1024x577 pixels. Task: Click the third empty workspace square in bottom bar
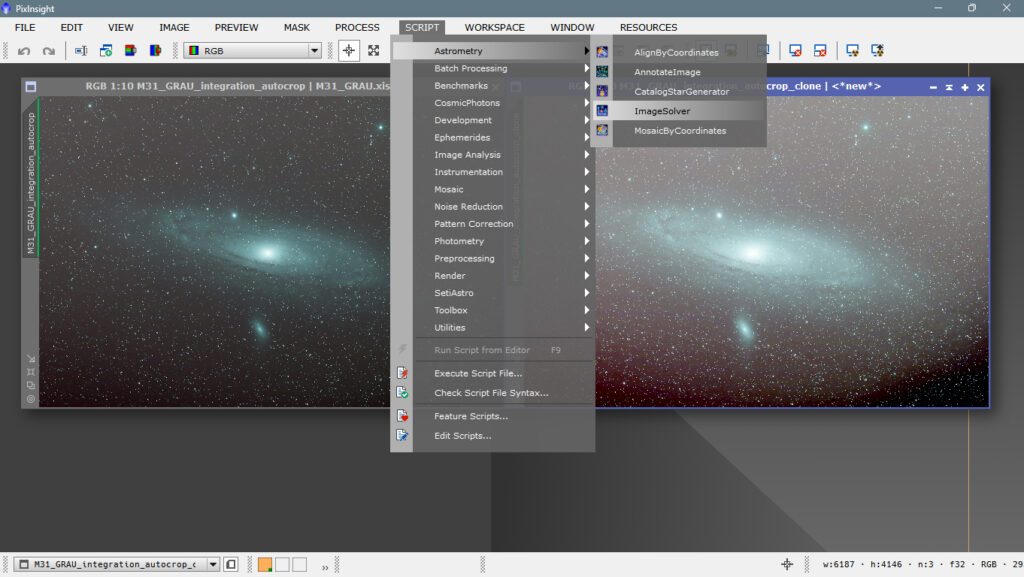[300, 565]
